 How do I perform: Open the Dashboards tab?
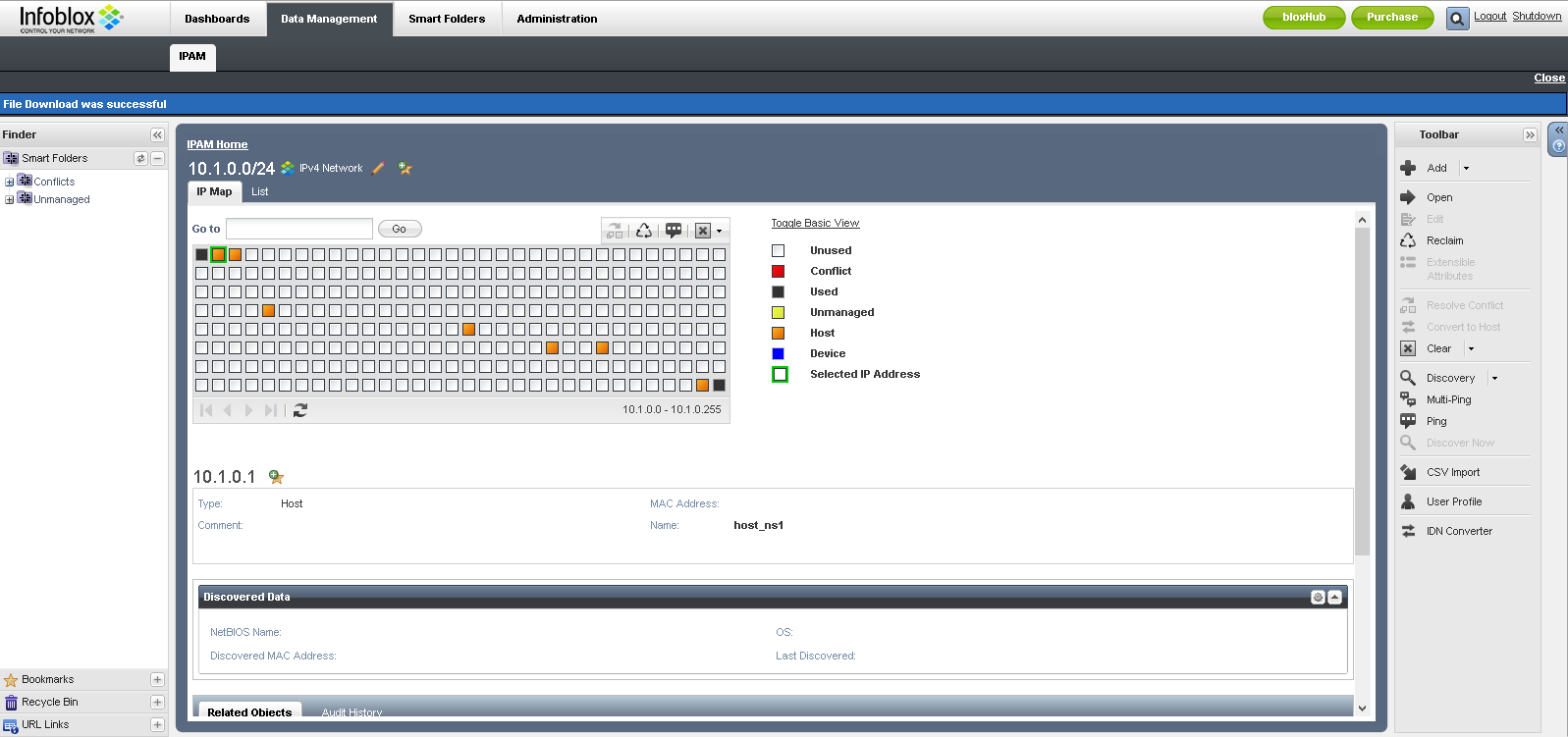(217, 19)
